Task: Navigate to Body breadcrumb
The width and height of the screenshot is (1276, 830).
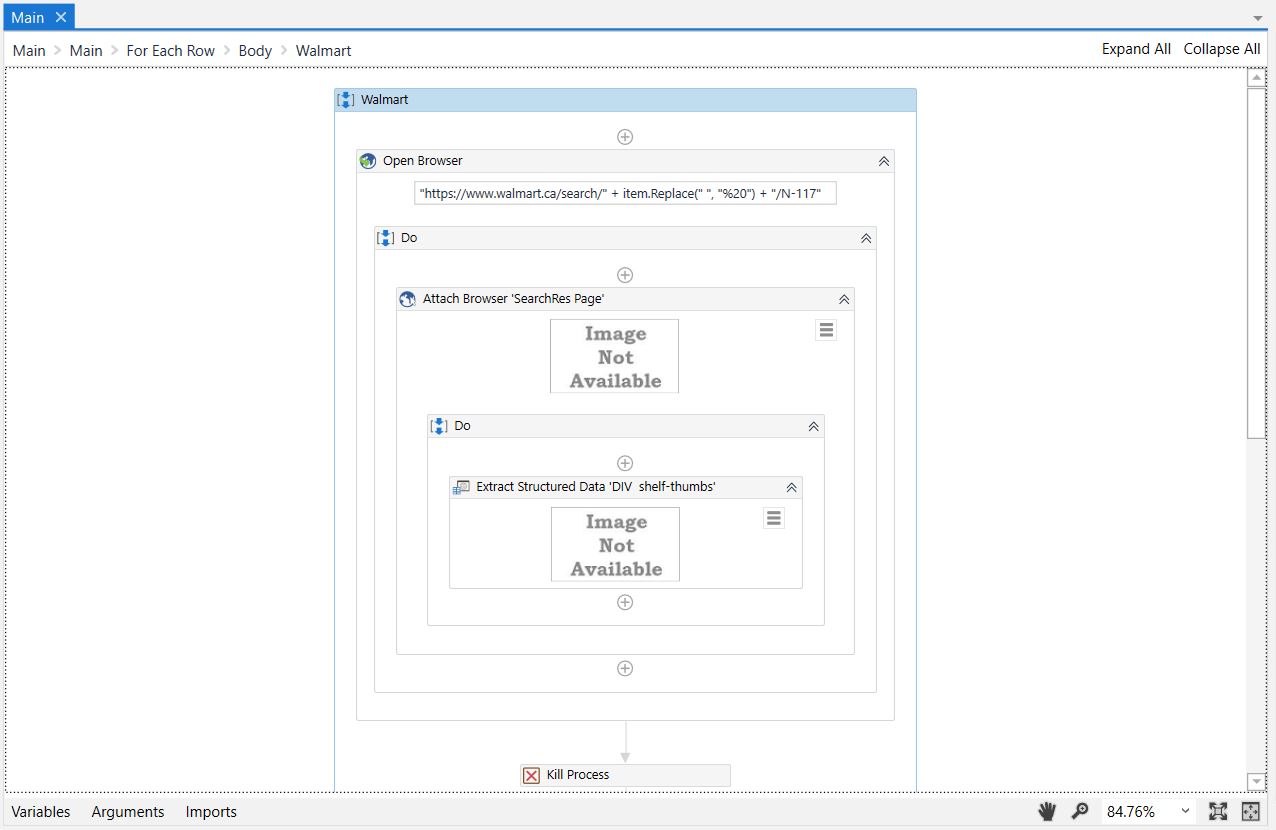Action: click(255, 50)
